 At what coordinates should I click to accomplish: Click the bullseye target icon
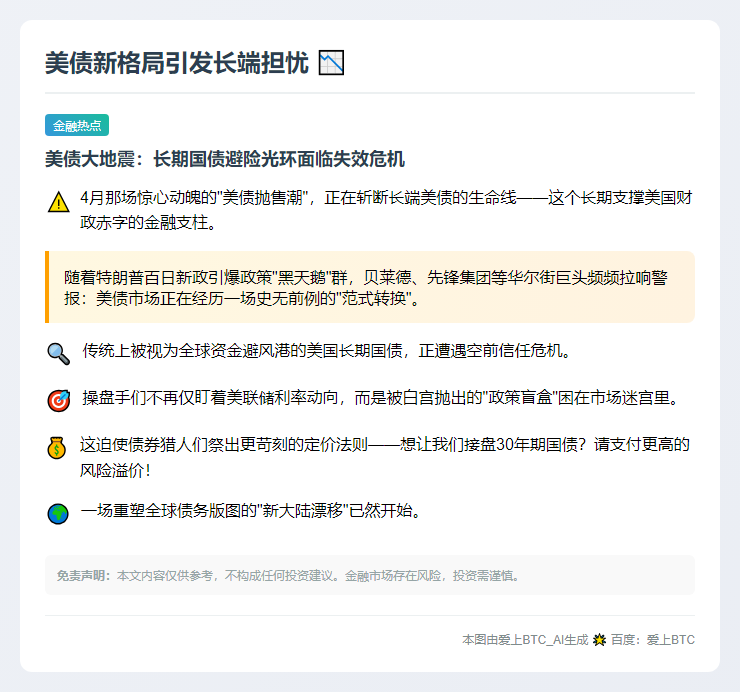point(59,401)
